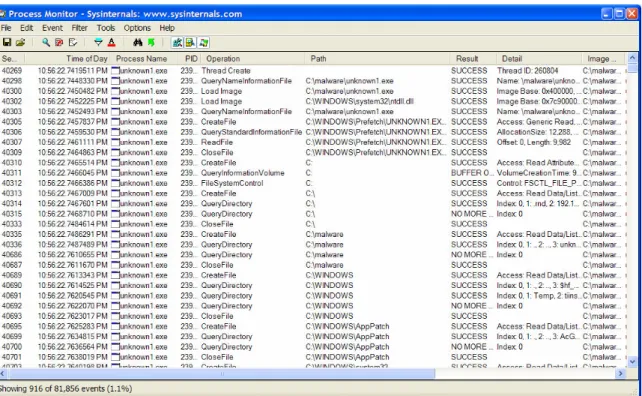Click the Time of Day column header
642x396 pixels.
click(x=68, y=59)
